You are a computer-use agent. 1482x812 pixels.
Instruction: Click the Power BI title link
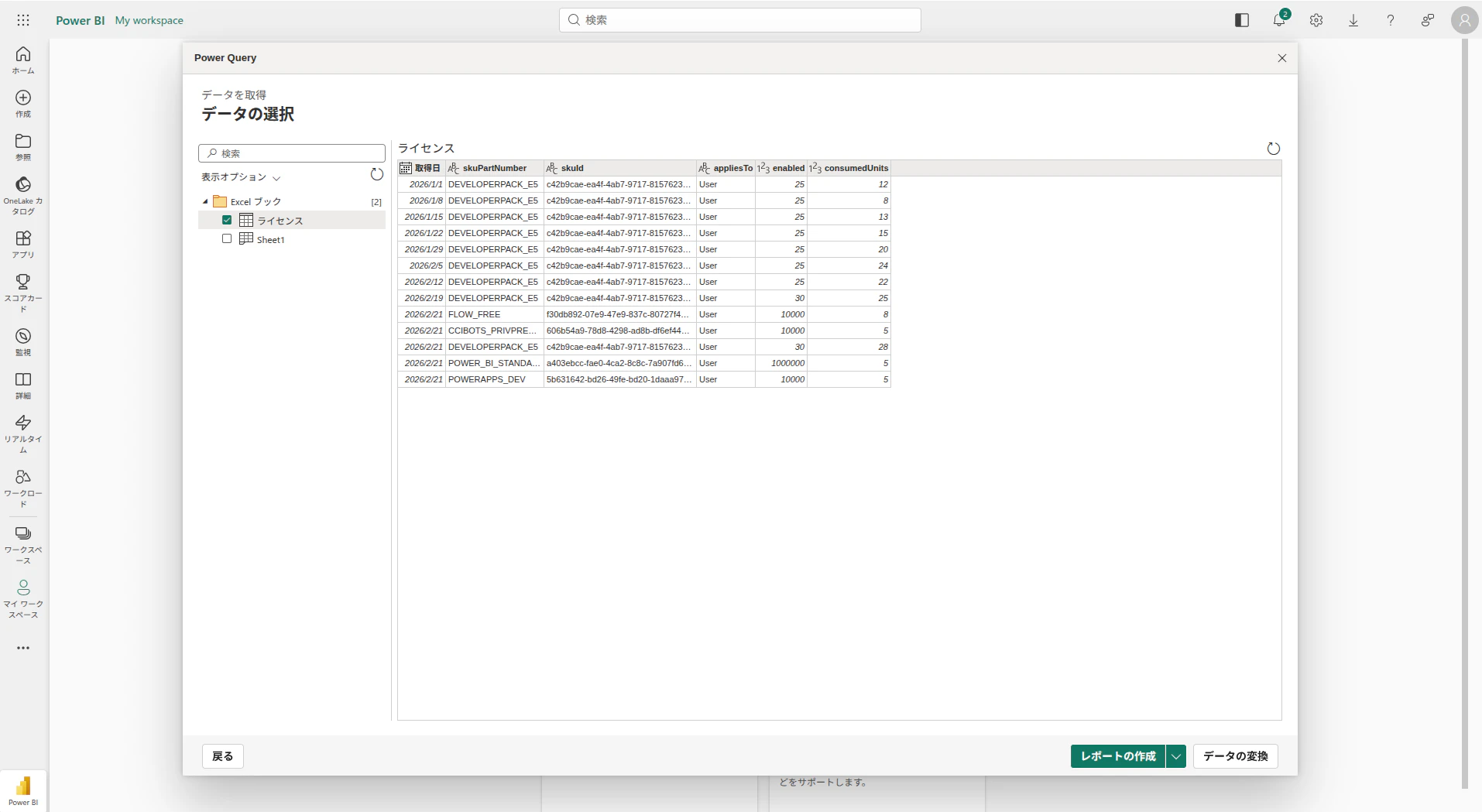click(x=80, y=20)
